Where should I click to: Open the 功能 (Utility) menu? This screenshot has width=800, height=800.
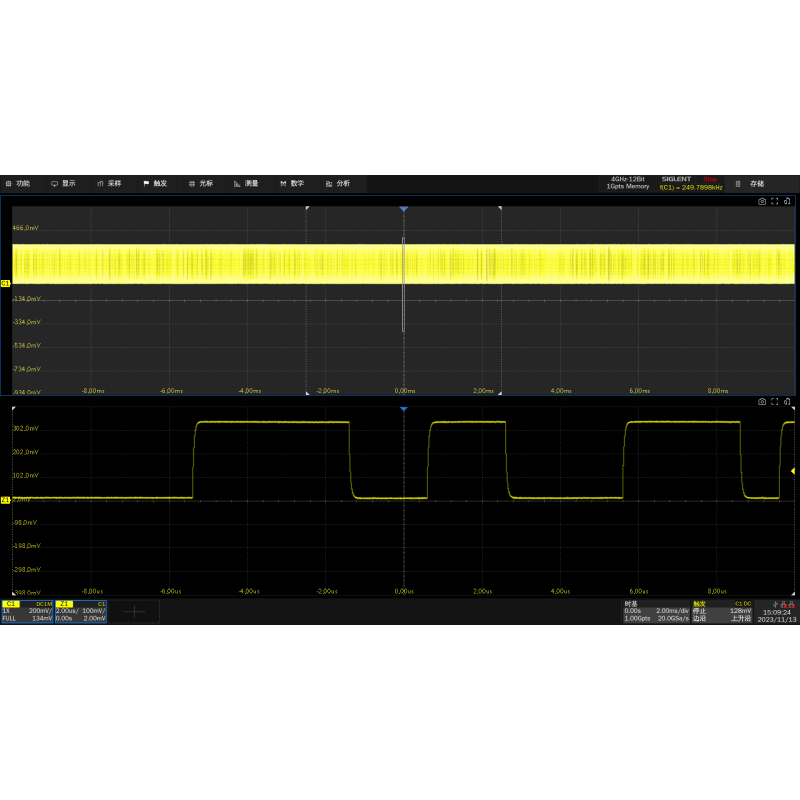pos(18,184)
